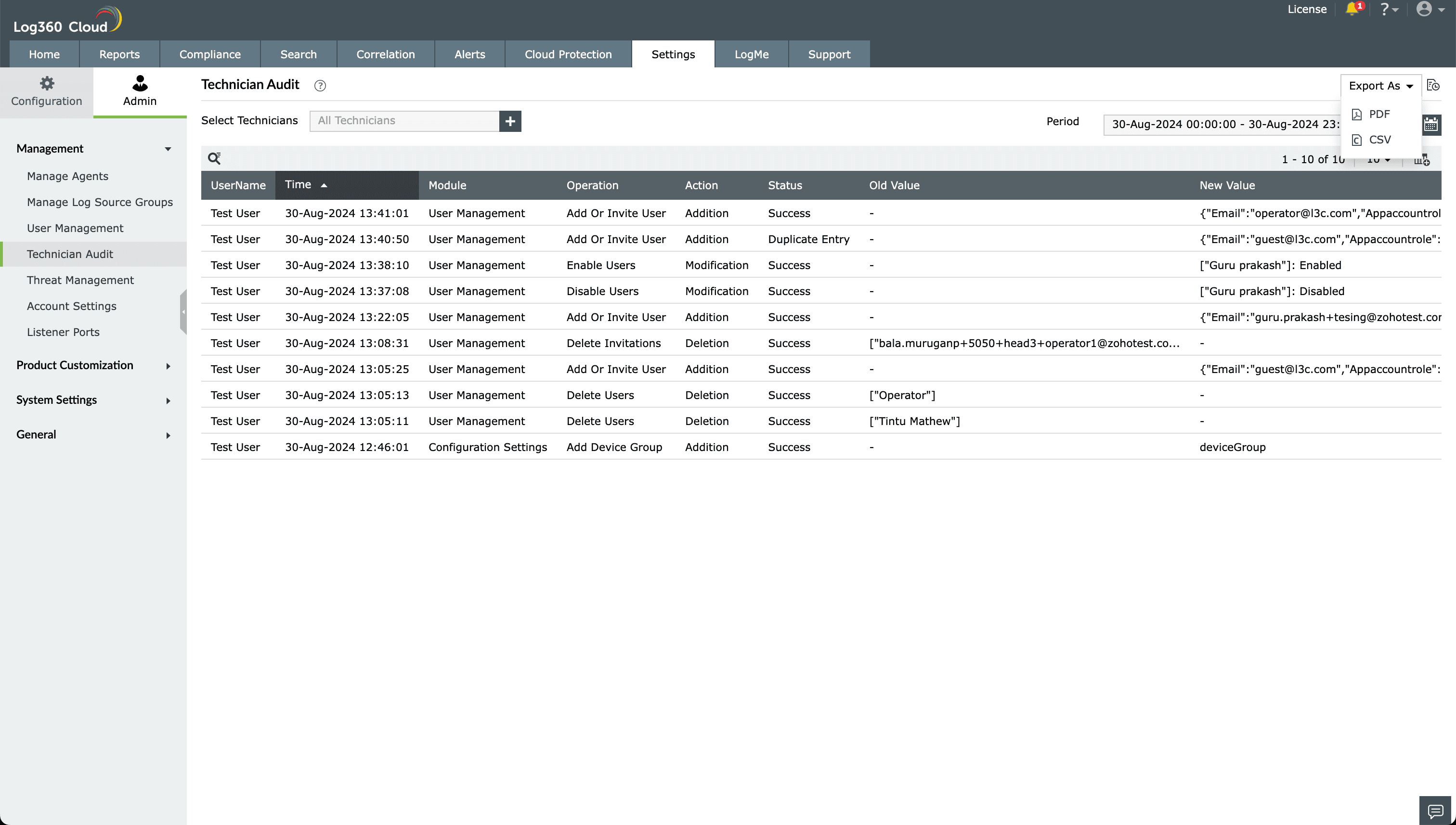Click the Technician Audit help icon

click(x=320, y=86)
